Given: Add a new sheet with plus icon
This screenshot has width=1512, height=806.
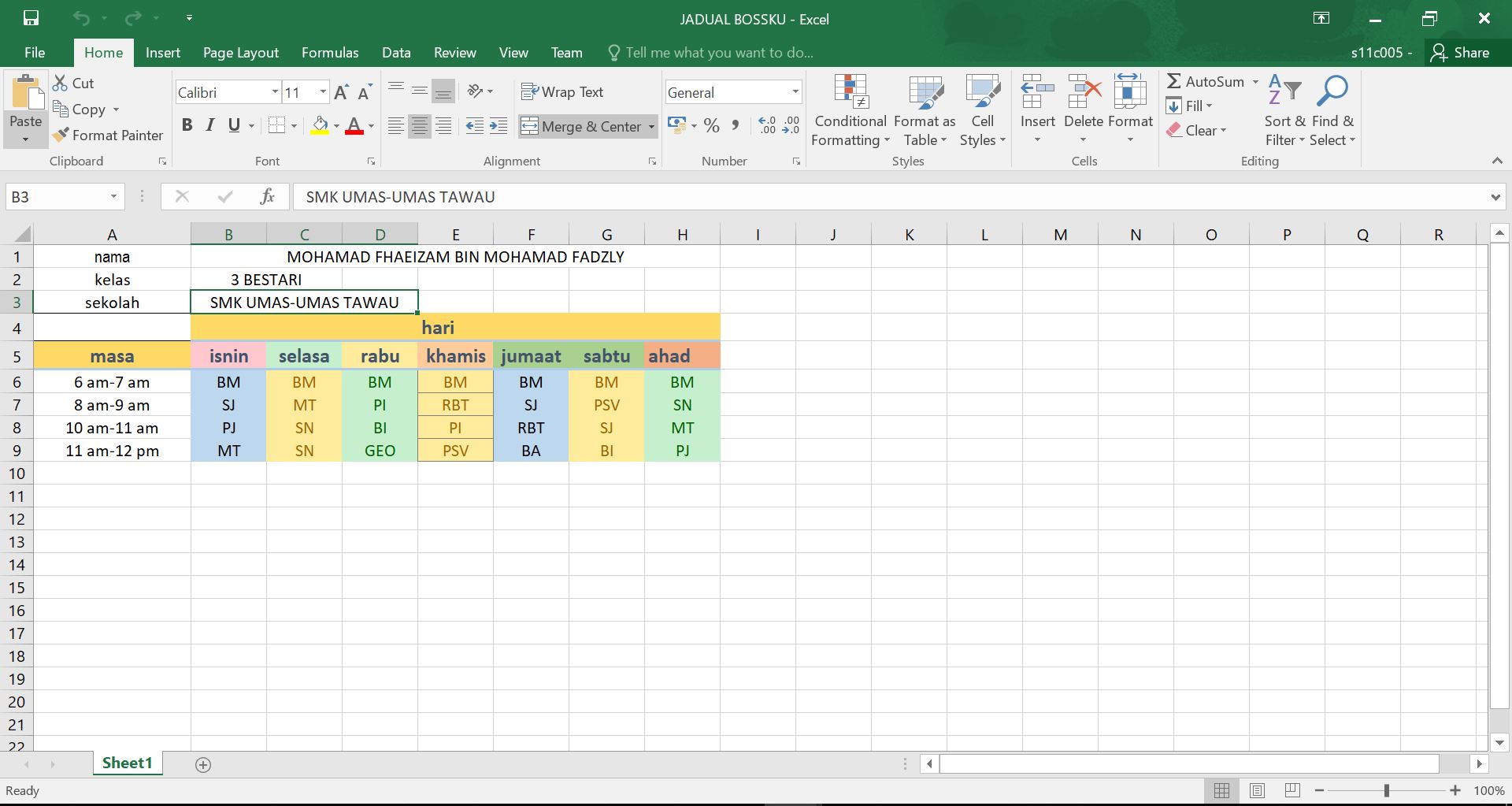Looking at the screenshot, I should click(203, 765).
